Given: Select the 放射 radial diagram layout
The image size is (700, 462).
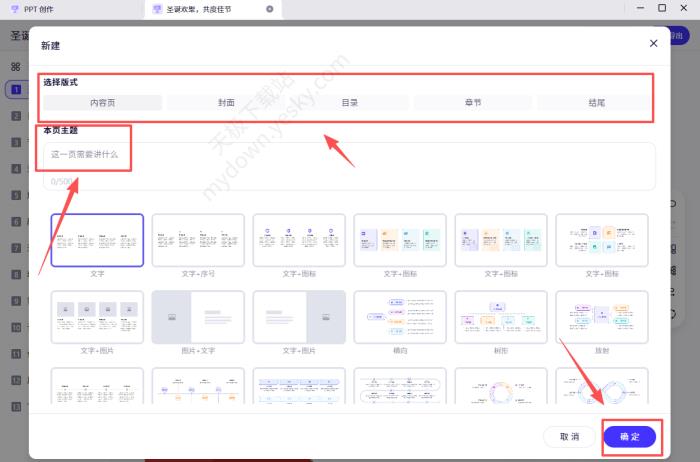Looking at the screenshot, I should pyautogui.click(x=602, y=317).
